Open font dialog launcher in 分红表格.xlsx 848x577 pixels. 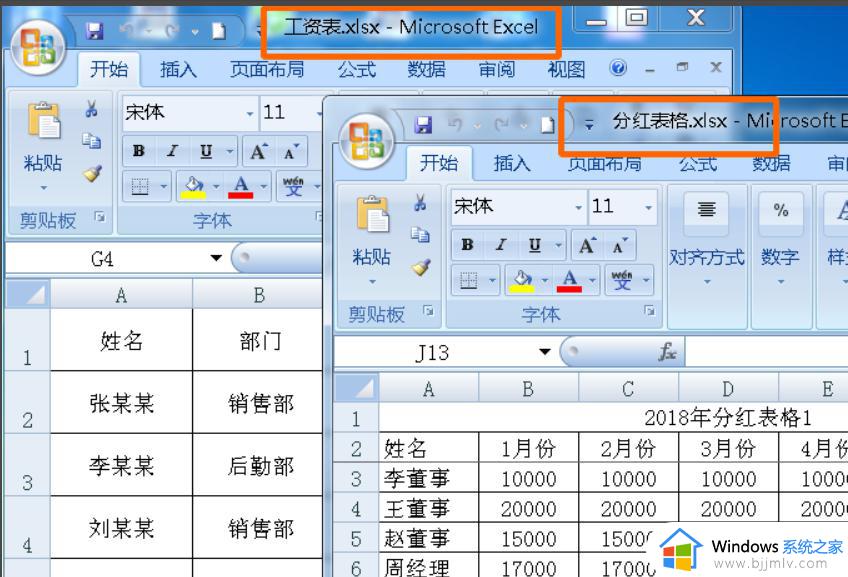tap(650, 310)
